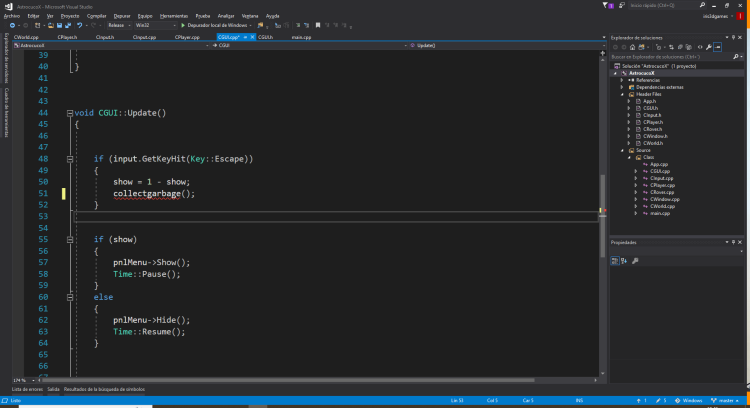The image size is (750, 408).
Task: Collapse the Update() function outline
Action: tap(68, 114)
